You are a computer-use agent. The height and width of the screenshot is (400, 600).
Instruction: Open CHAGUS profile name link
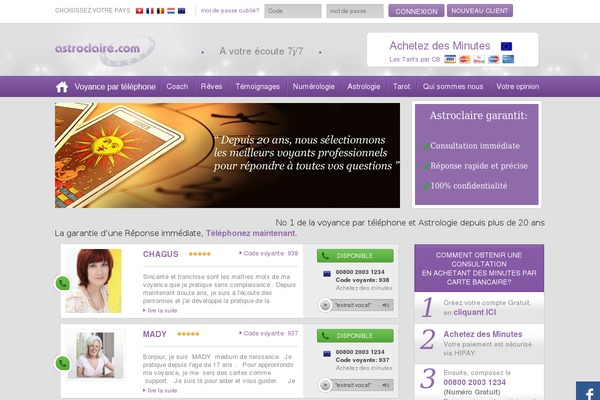point(160,254)
